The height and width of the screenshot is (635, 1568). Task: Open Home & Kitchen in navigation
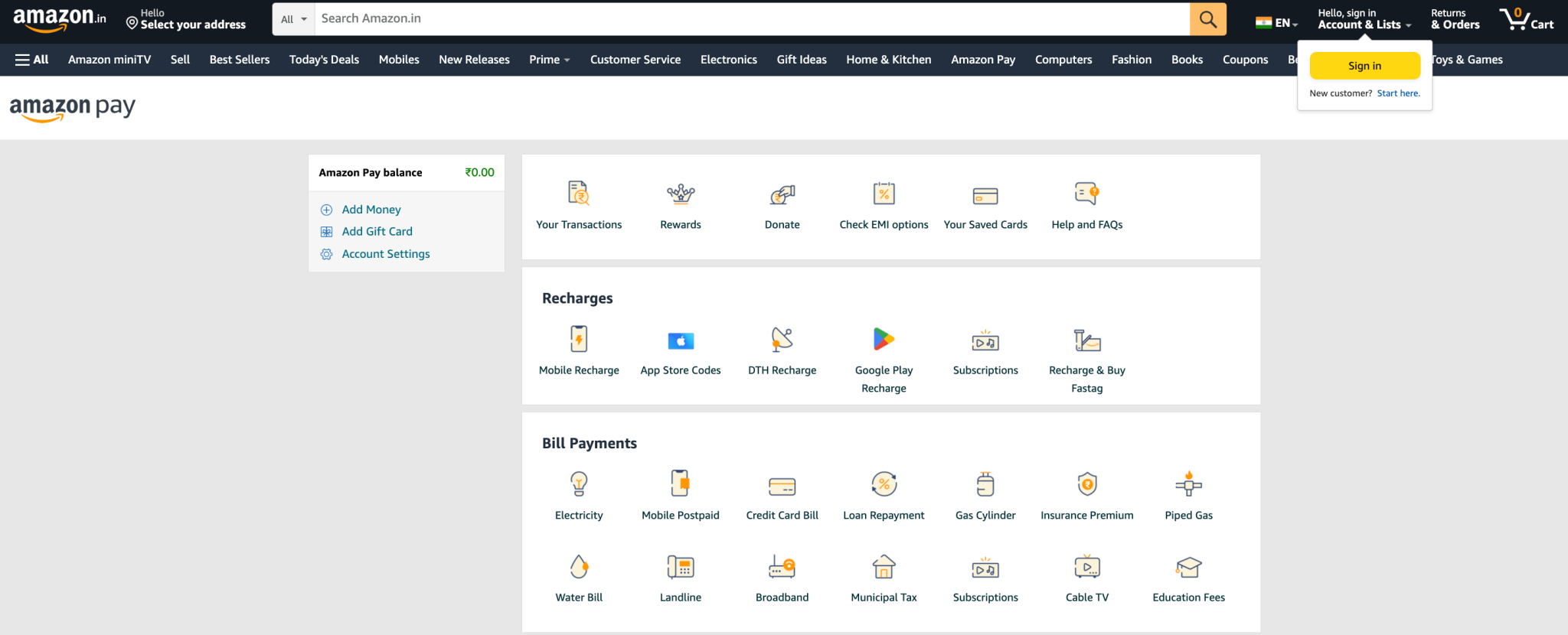pyautogui.click(x=889, y=60)
